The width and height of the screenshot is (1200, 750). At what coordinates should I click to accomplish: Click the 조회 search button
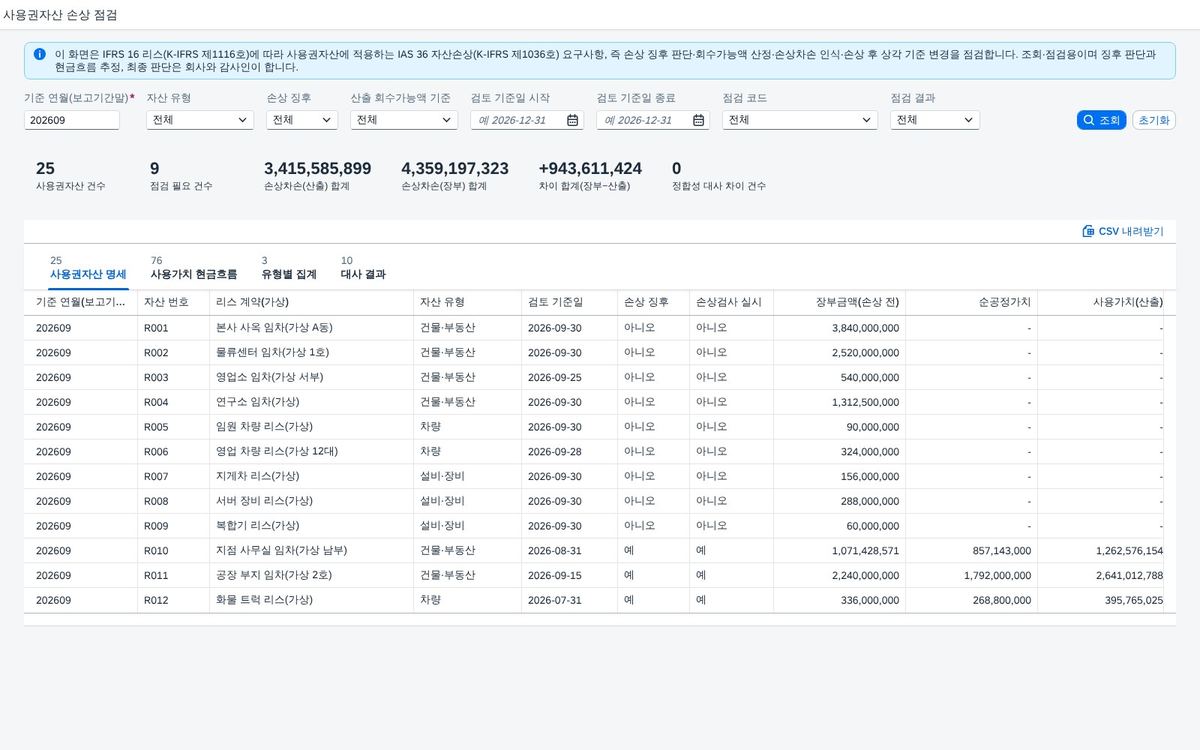[x=1101, y=120]
